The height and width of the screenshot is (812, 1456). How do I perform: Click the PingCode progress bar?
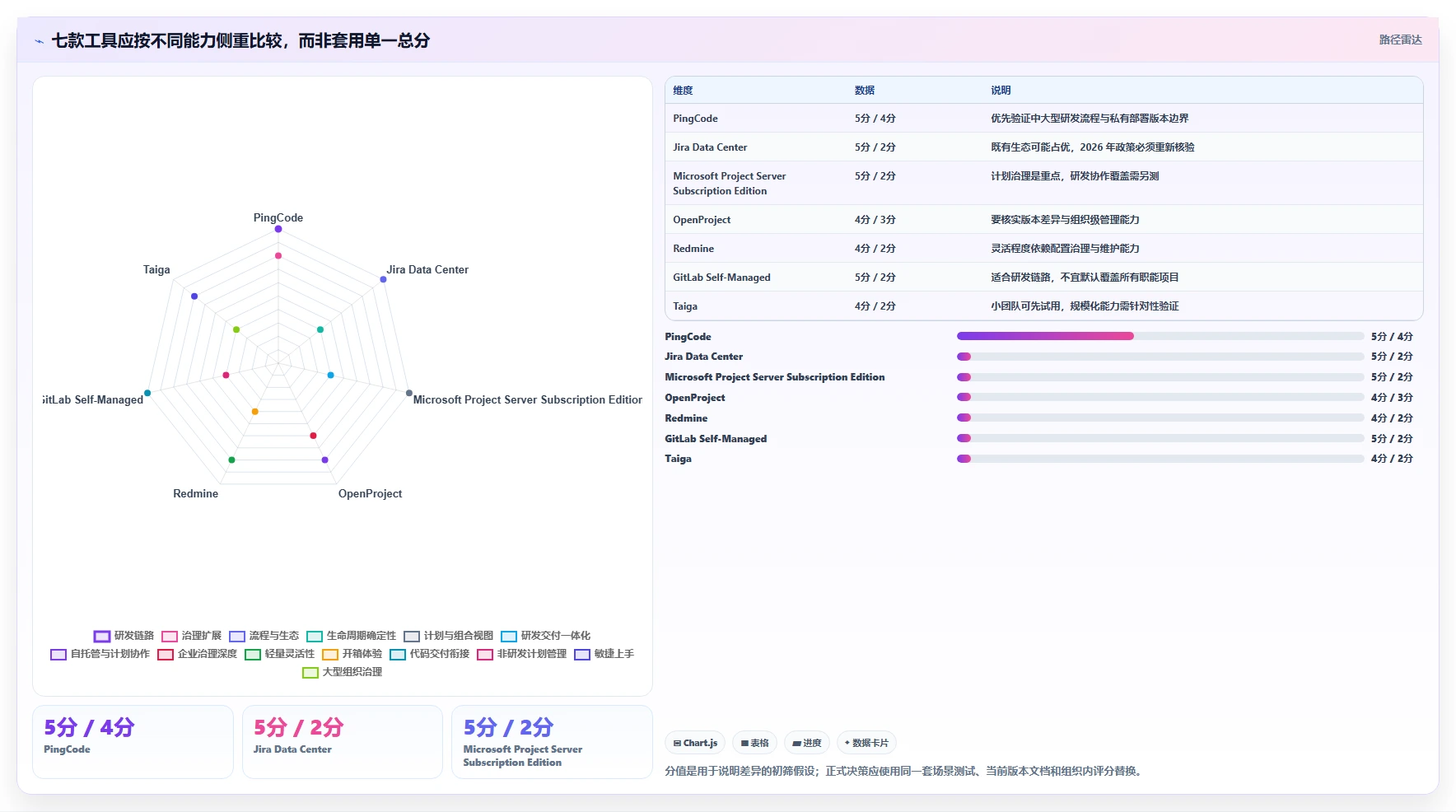pos(1160,336)
